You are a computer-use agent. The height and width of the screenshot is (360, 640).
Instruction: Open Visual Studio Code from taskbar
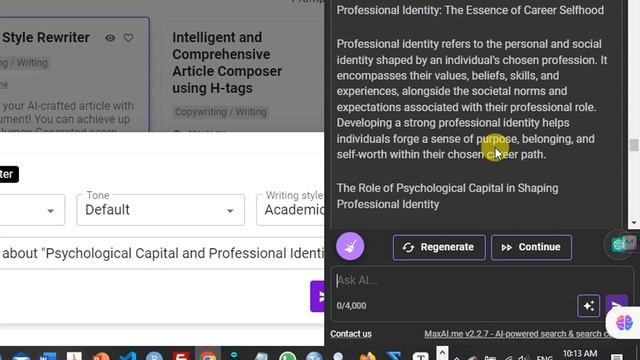click(x=128, y=356)
